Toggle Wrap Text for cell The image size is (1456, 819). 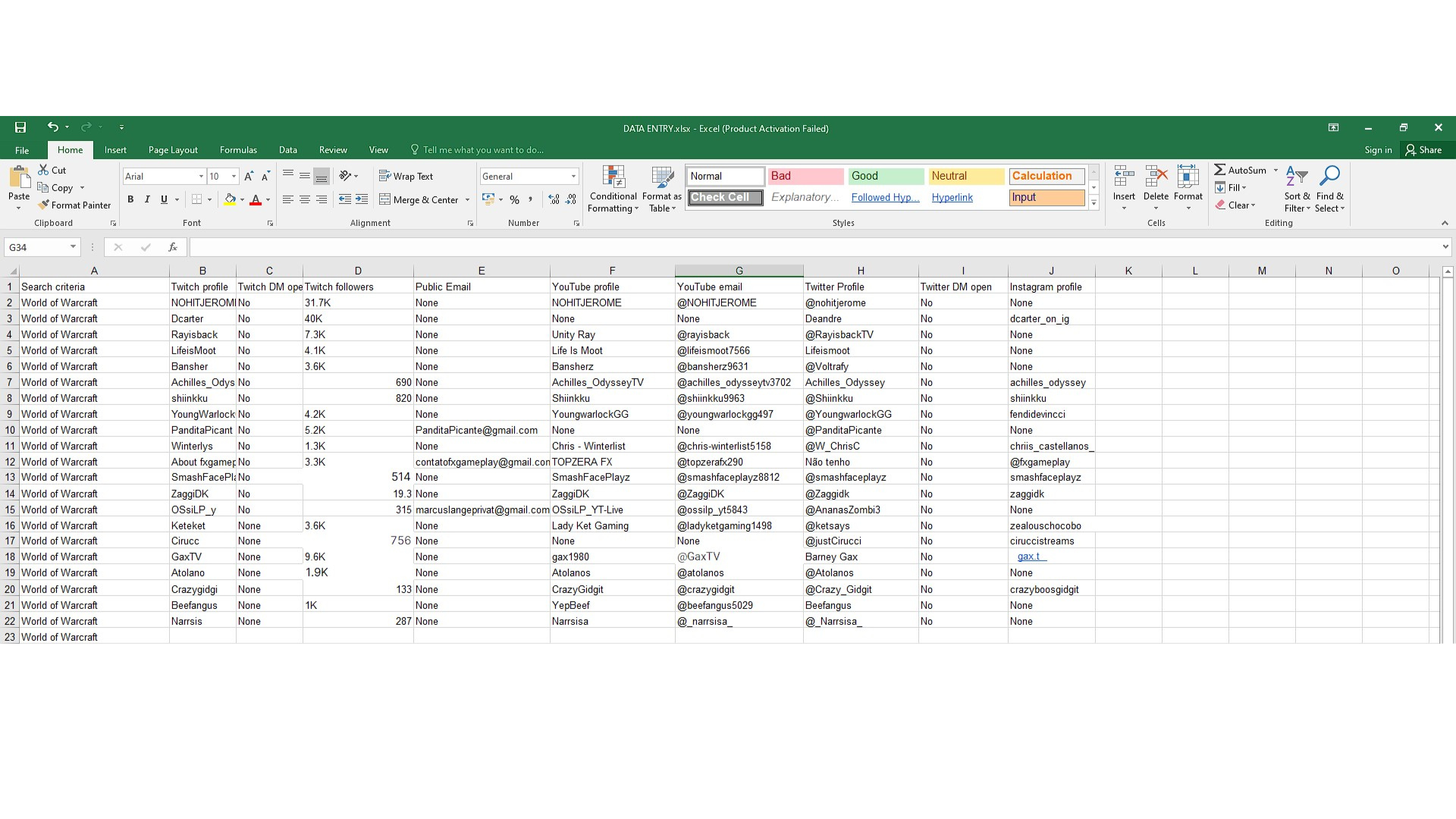406,176
